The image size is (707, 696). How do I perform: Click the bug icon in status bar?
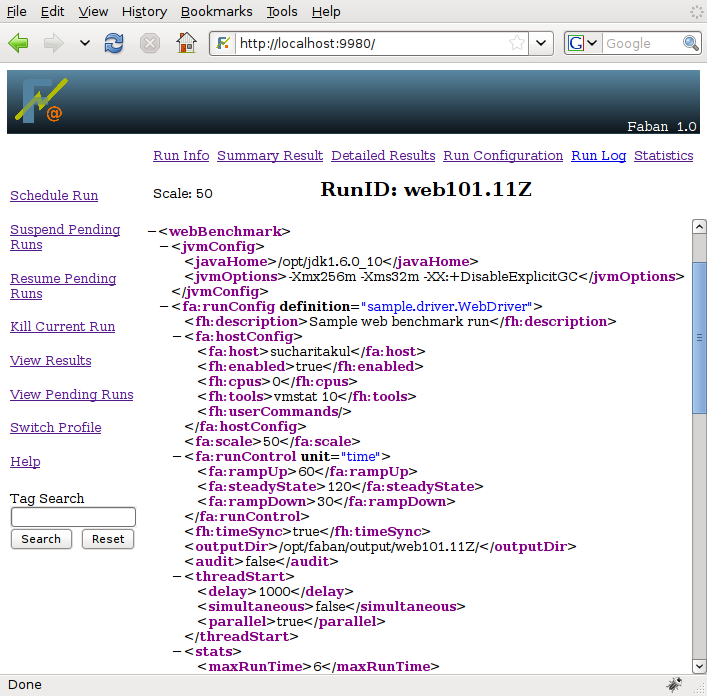(675, 685)
